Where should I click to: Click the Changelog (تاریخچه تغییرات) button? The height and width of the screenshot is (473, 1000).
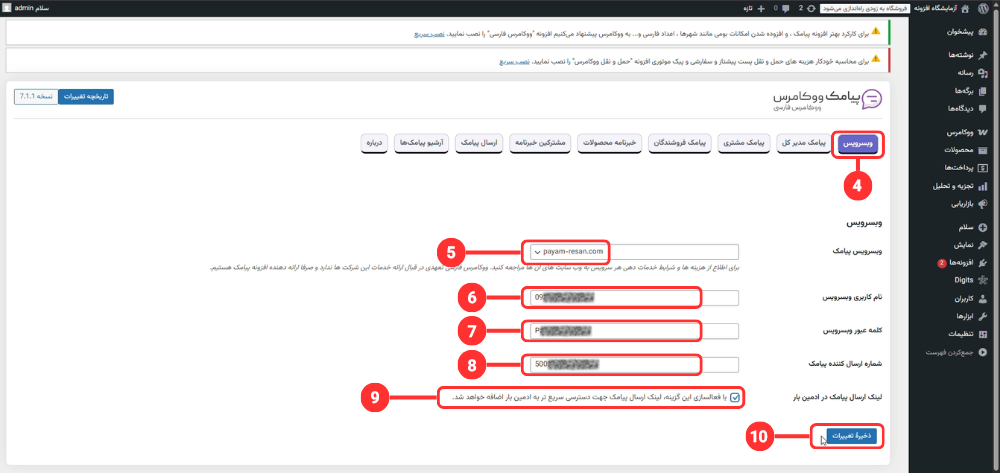pos(86,97)
